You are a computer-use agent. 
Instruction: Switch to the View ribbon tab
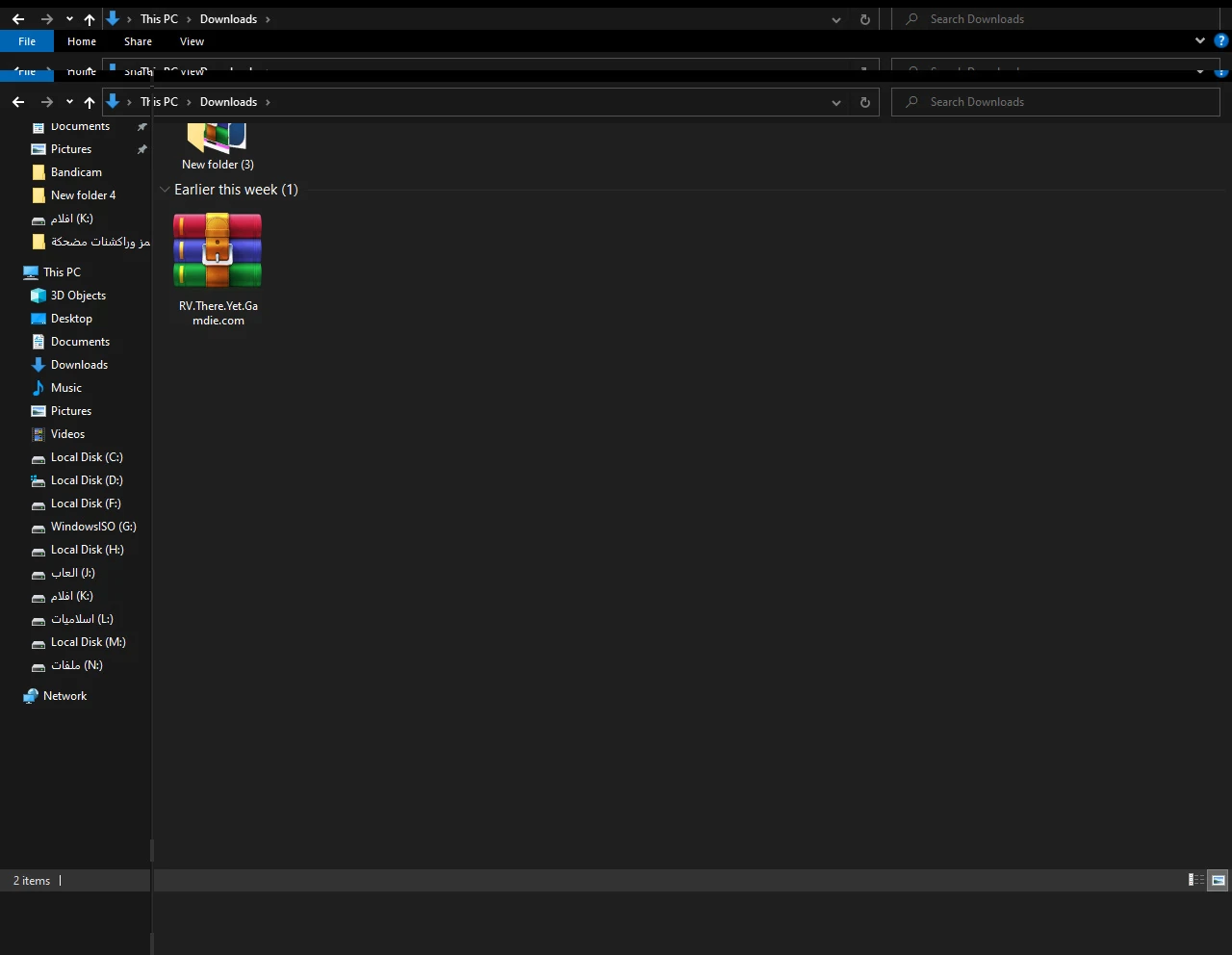point(192,41)
